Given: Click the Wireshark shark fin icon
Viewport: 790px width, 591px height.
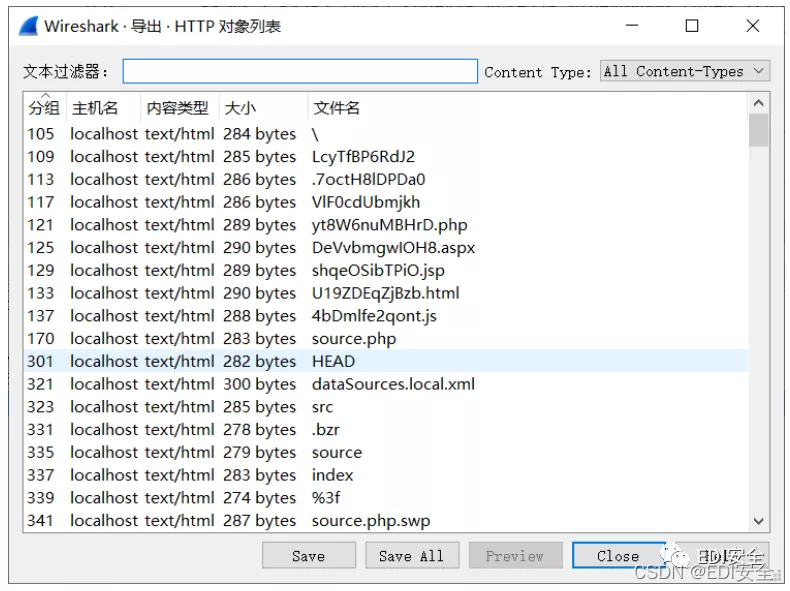Looking at the screenshot, I should pos(28,26).
